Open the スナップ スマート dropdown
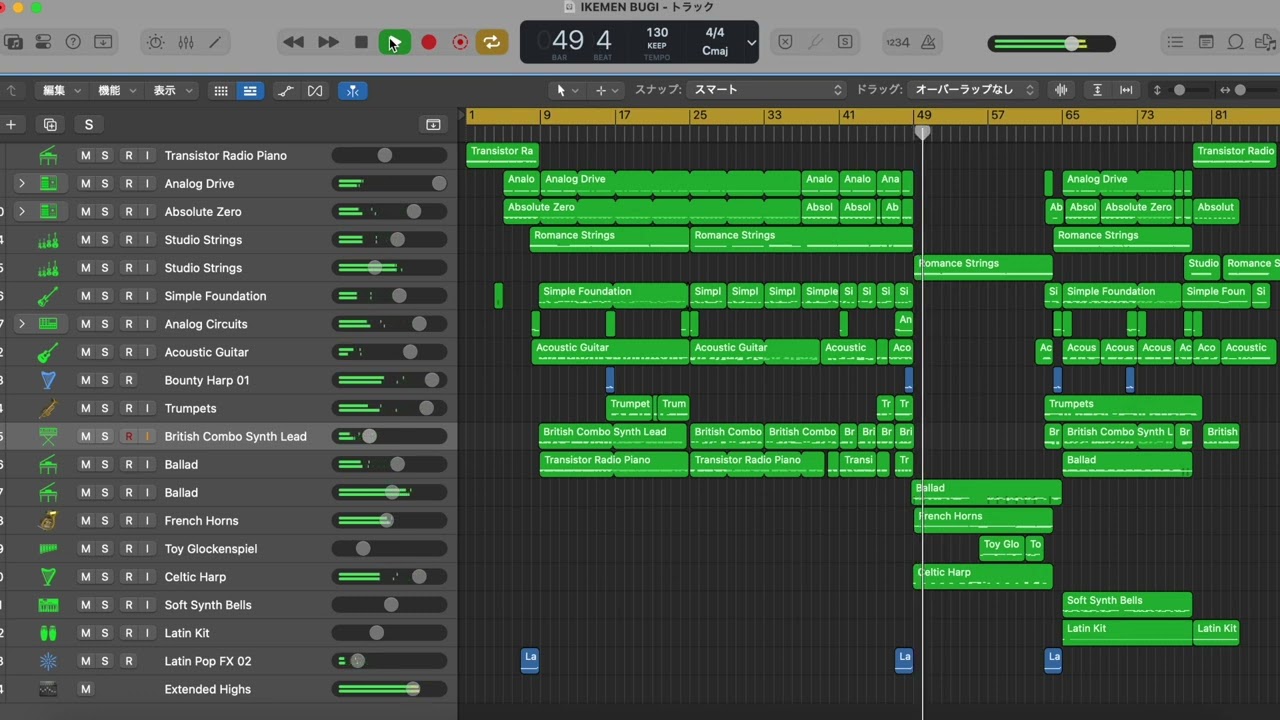This screenshot has height=720, width=1280. [767, 90]
